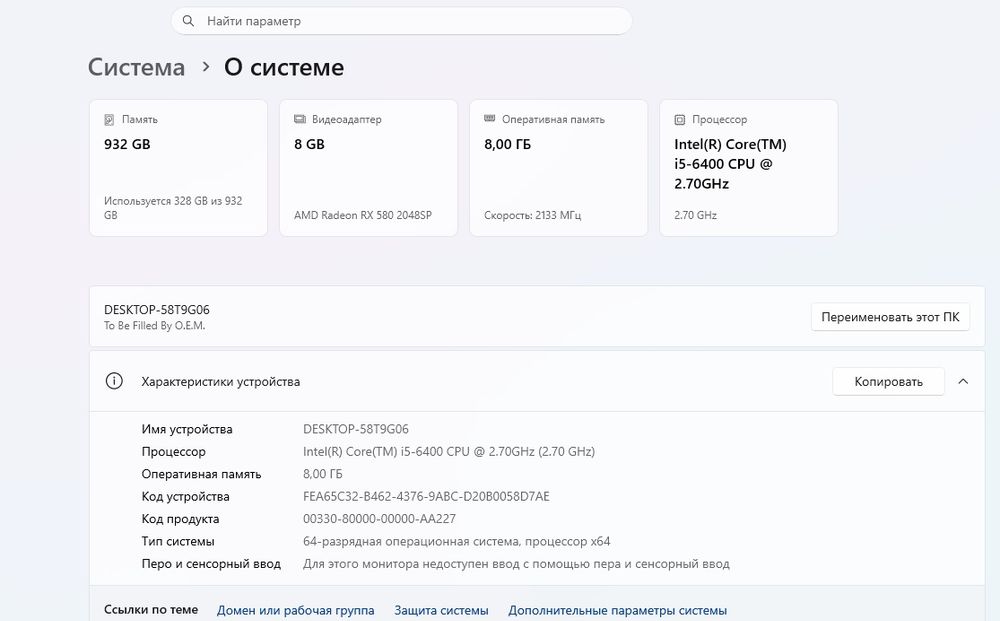
Task: Click the storage icon on Память card
Action: point(109,119)
